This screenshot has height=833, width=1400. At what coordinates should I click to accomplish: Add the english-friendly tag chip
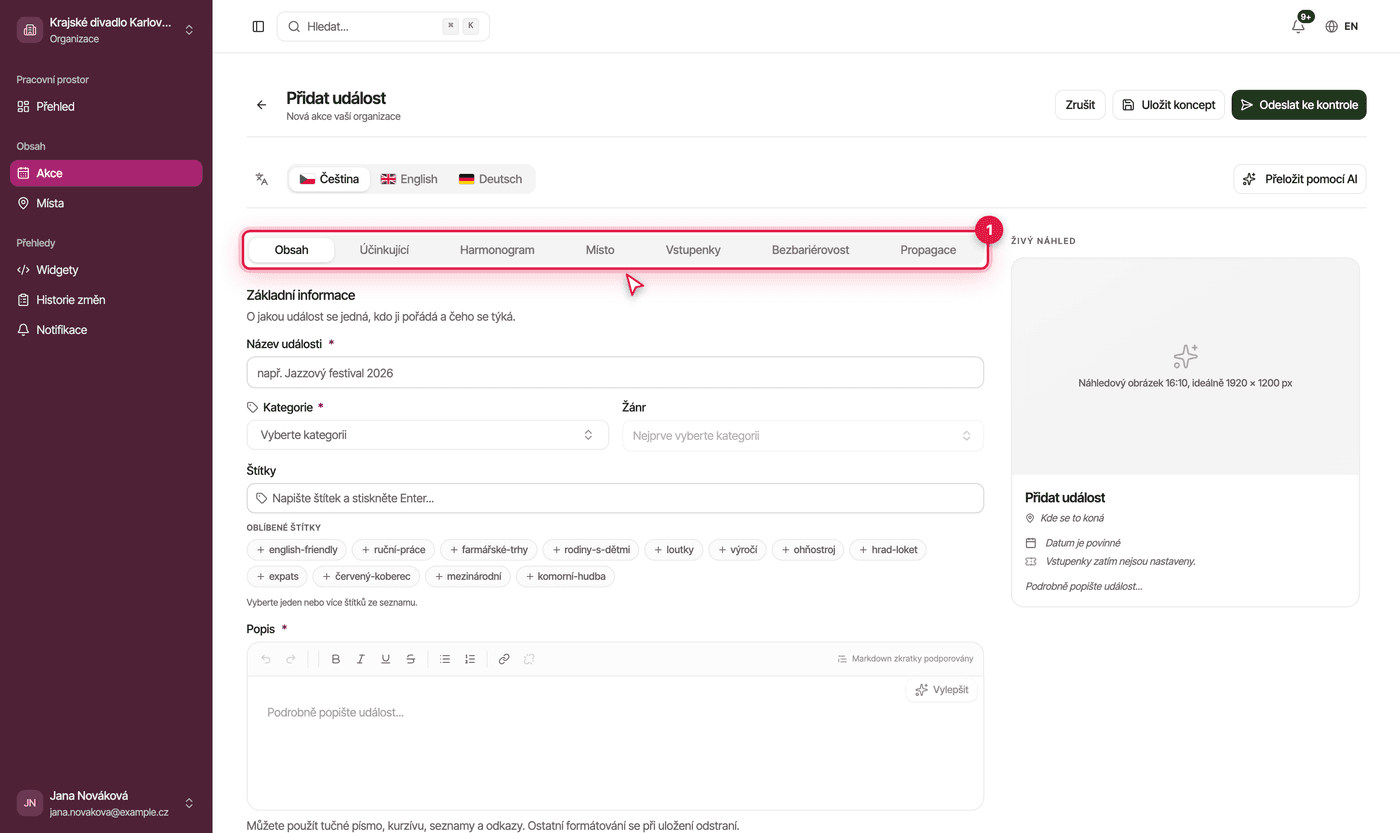tap(297, 550)
